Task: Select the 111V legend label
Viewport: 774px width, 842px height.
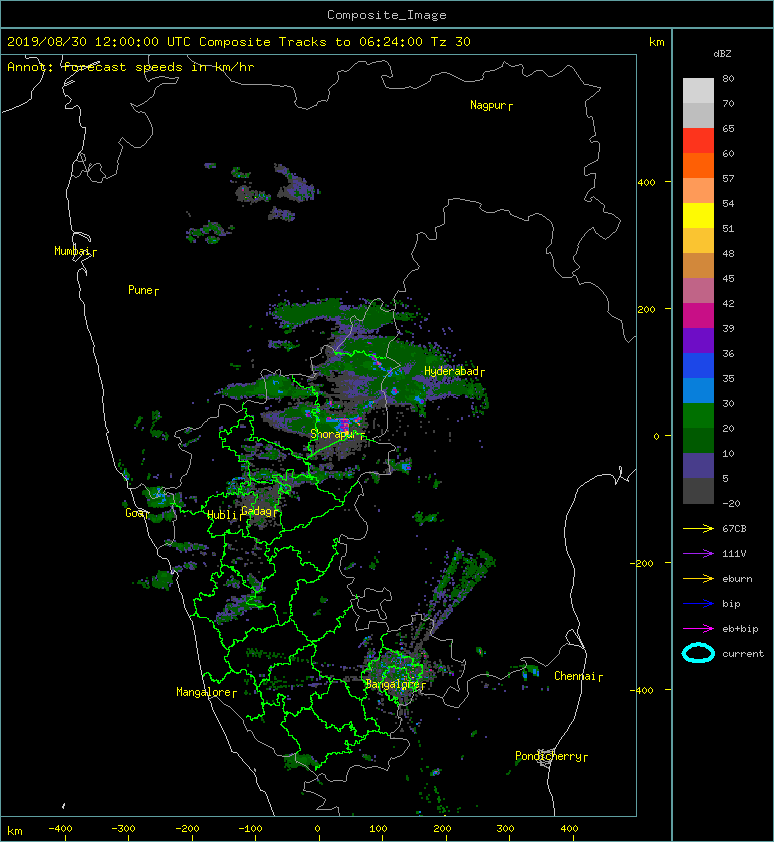Action: tap(734, 554)
